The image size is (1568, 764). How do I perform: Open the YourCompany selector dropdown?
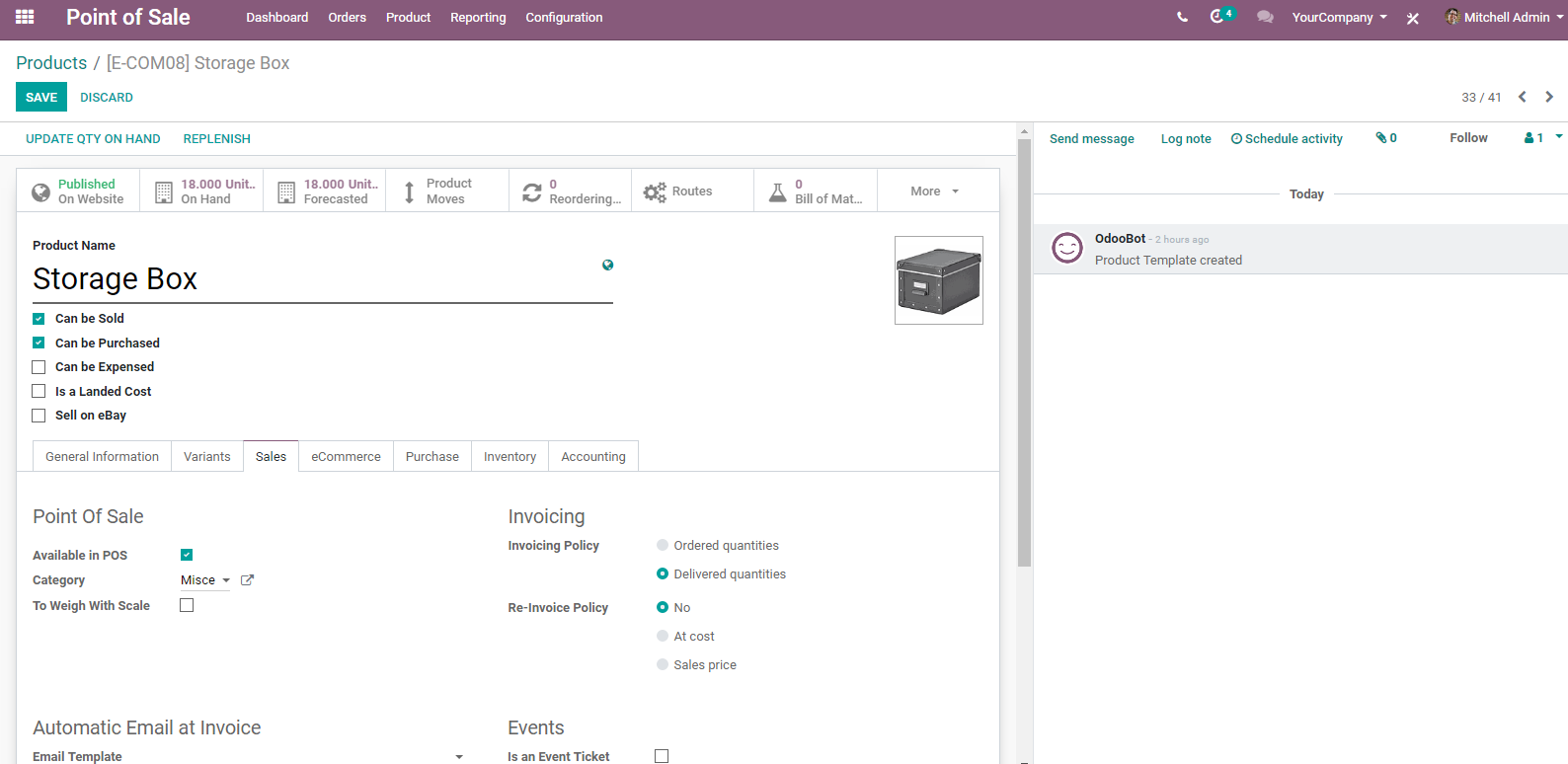tap(1339, 18)
